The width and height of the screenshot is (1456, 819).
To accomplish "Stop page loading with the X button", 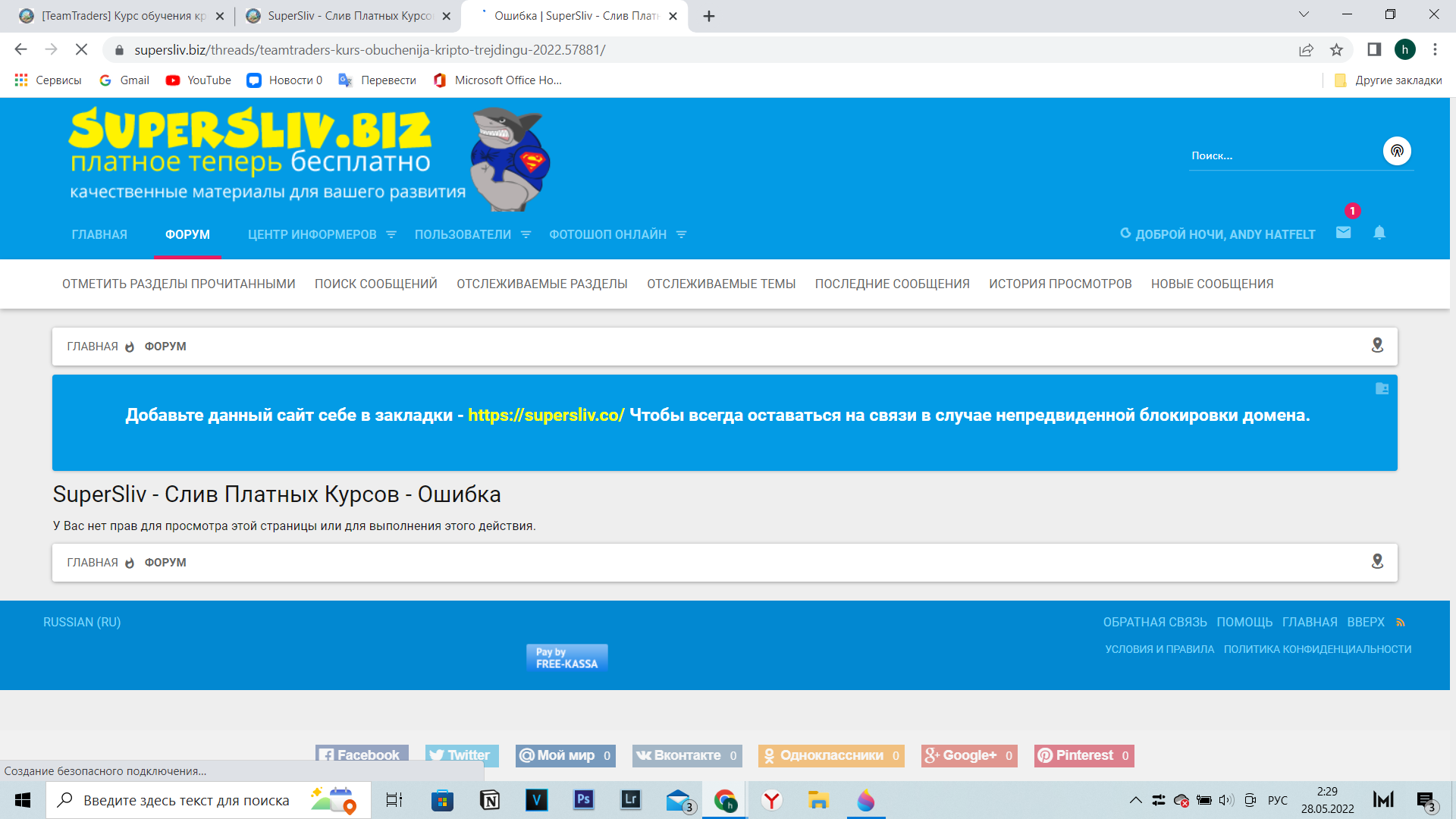I will (82, 49).
